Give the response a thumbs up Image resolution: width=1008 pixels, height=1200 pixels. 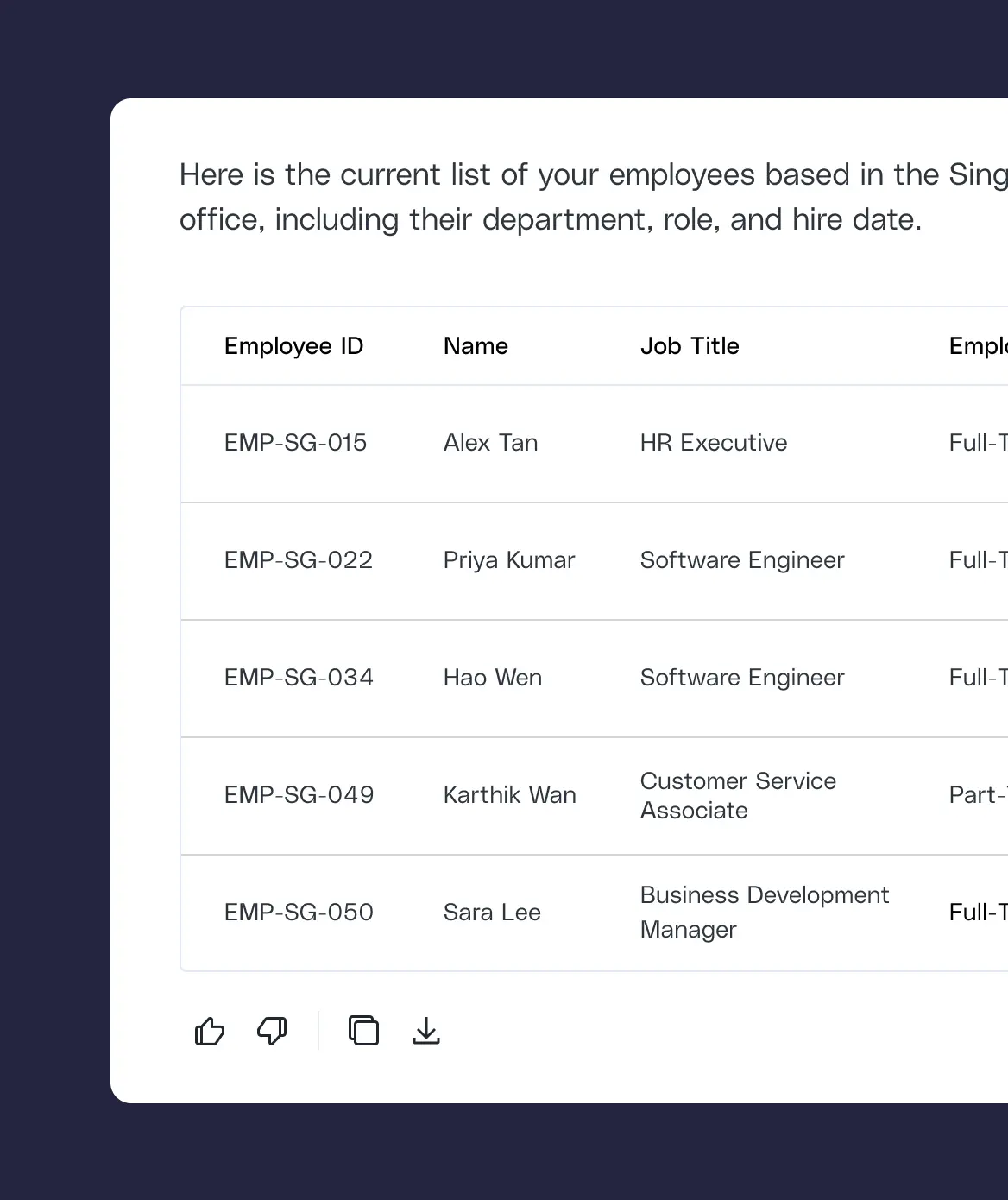pyautogui.click(x=210, y=1031)
